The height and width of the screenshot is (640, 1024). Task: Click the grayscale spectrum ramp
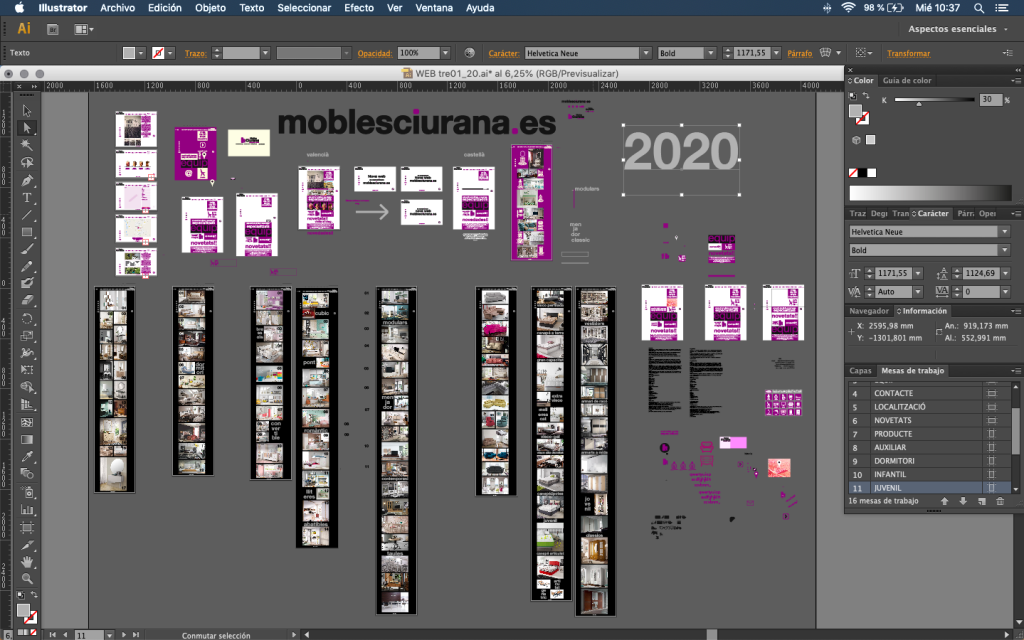pos(930,192)
